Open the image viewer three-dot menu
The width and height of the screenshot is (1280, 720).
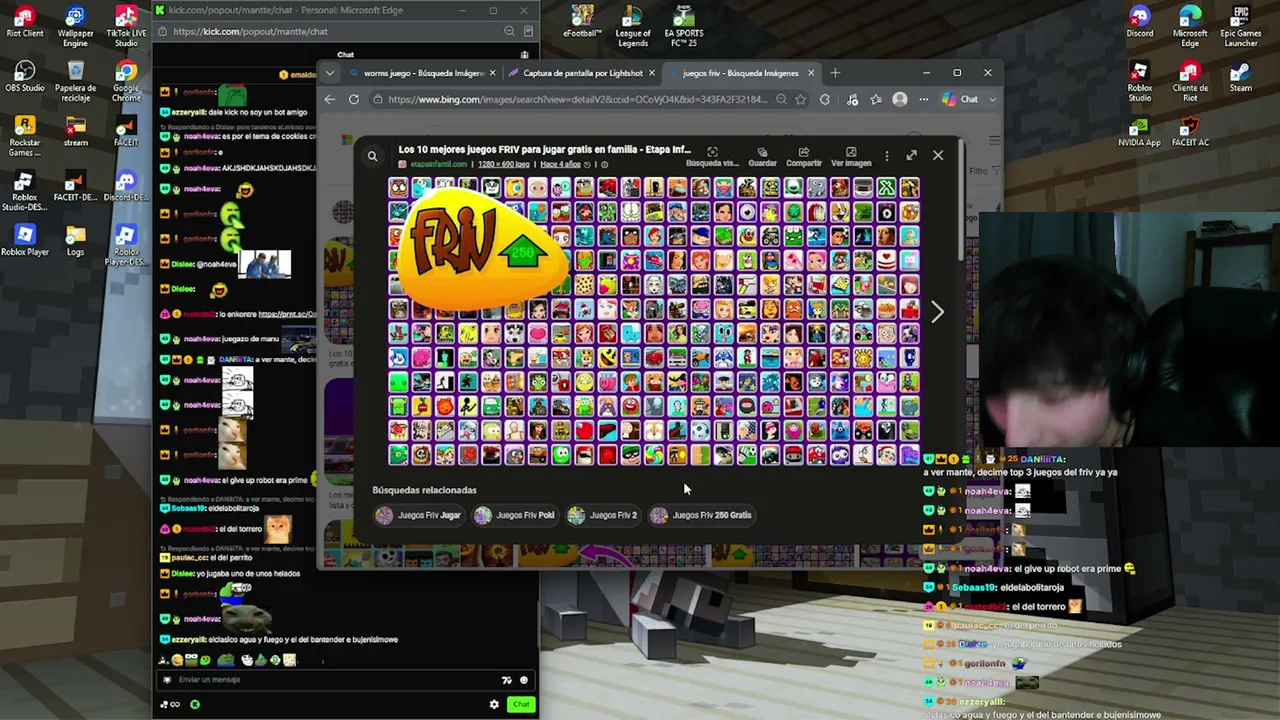click(886, 156)
